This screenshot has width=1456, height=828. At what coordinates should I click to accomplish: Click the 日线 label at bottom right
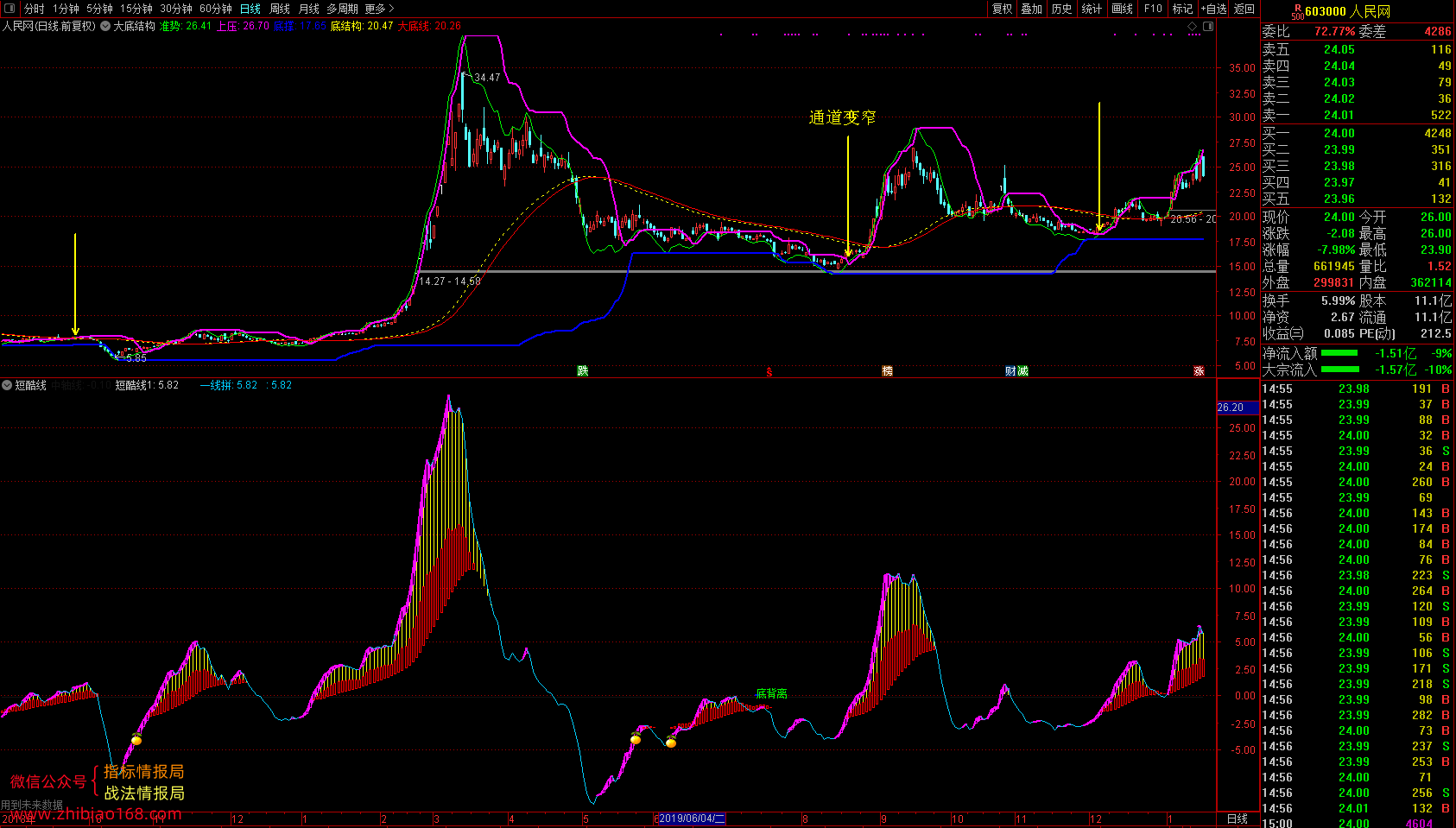1238,819
